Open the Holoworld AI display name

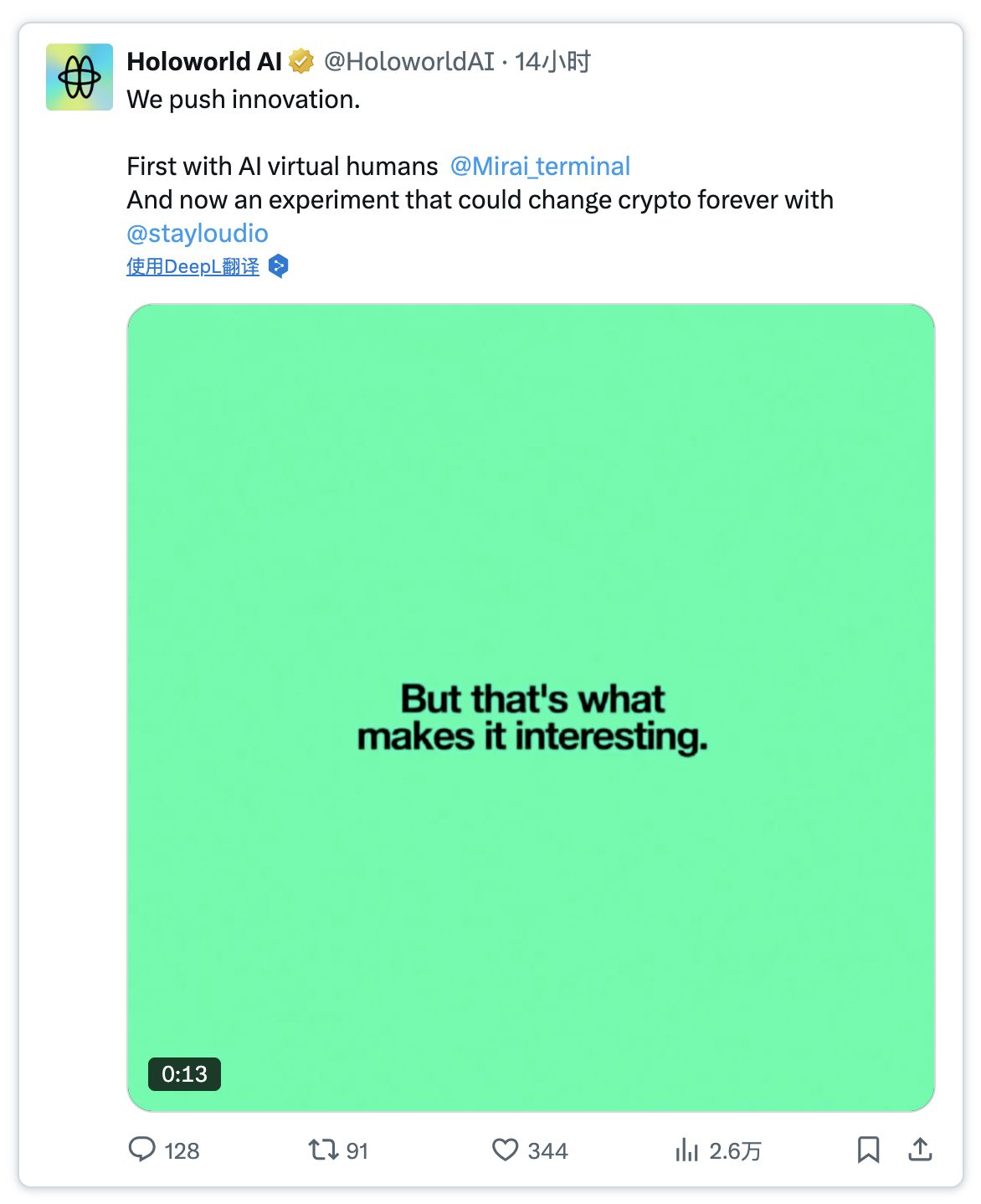coord(204,61)
